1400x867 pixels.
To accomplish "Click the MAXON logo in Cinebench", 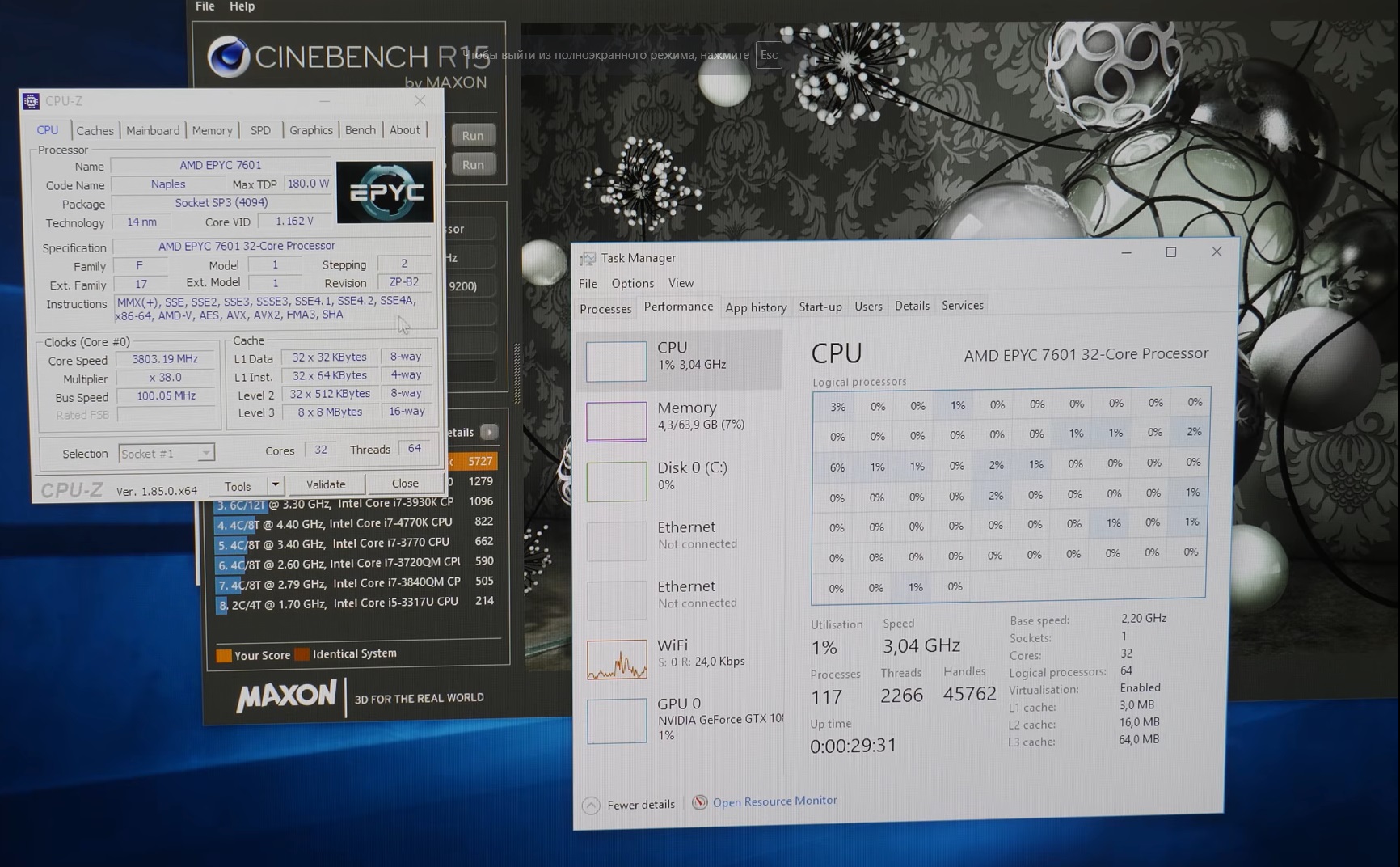I will click(x=286, y=696).
